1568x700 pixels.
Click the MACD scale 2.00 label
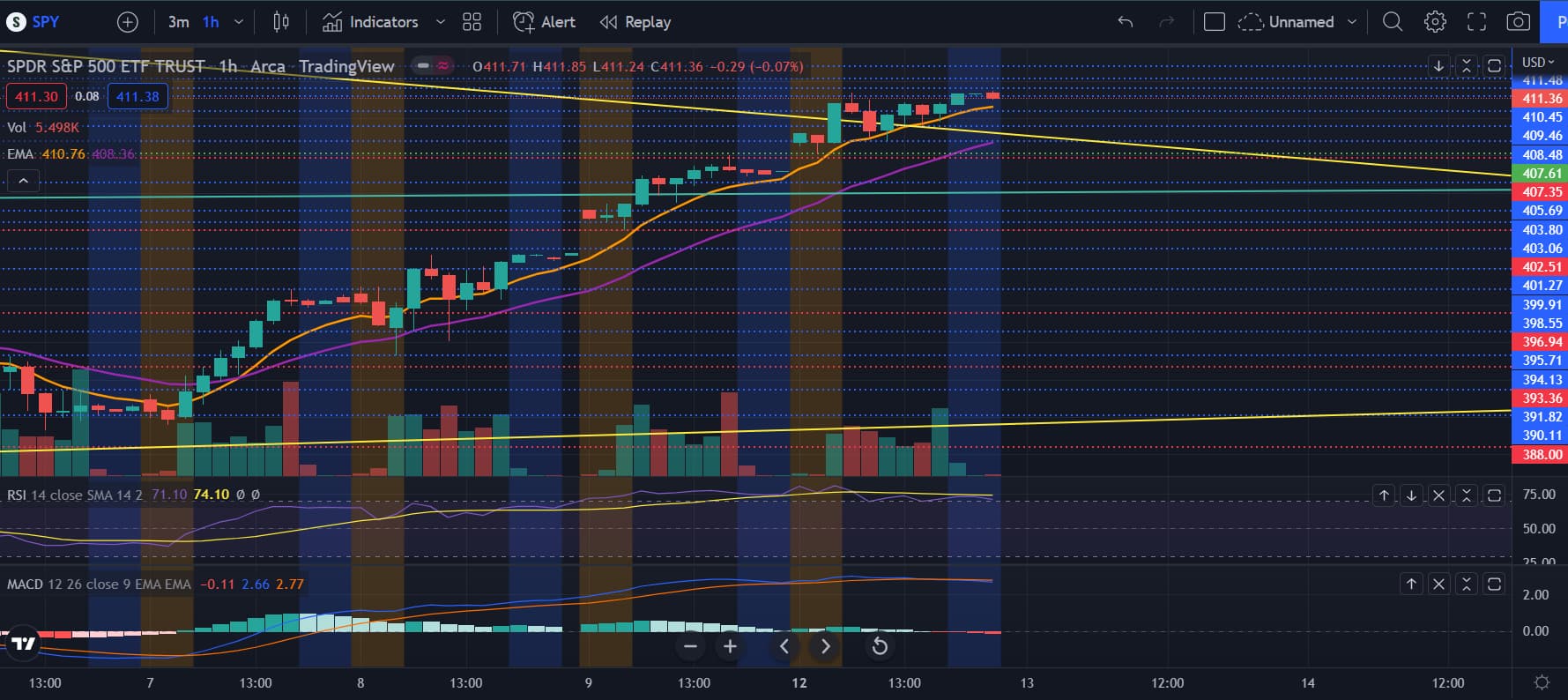coord(1535,595)
